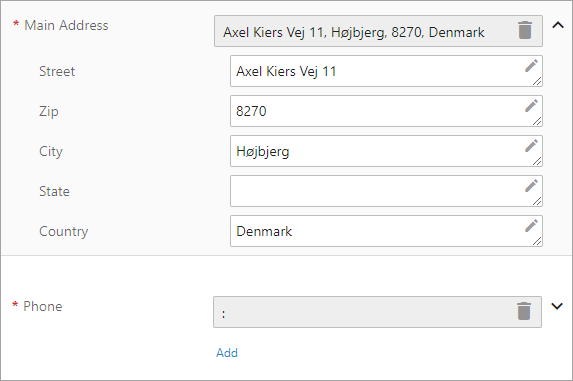Click the Main Address label
The height and width of the screenshot is (381, 573).
coord(66,26)
